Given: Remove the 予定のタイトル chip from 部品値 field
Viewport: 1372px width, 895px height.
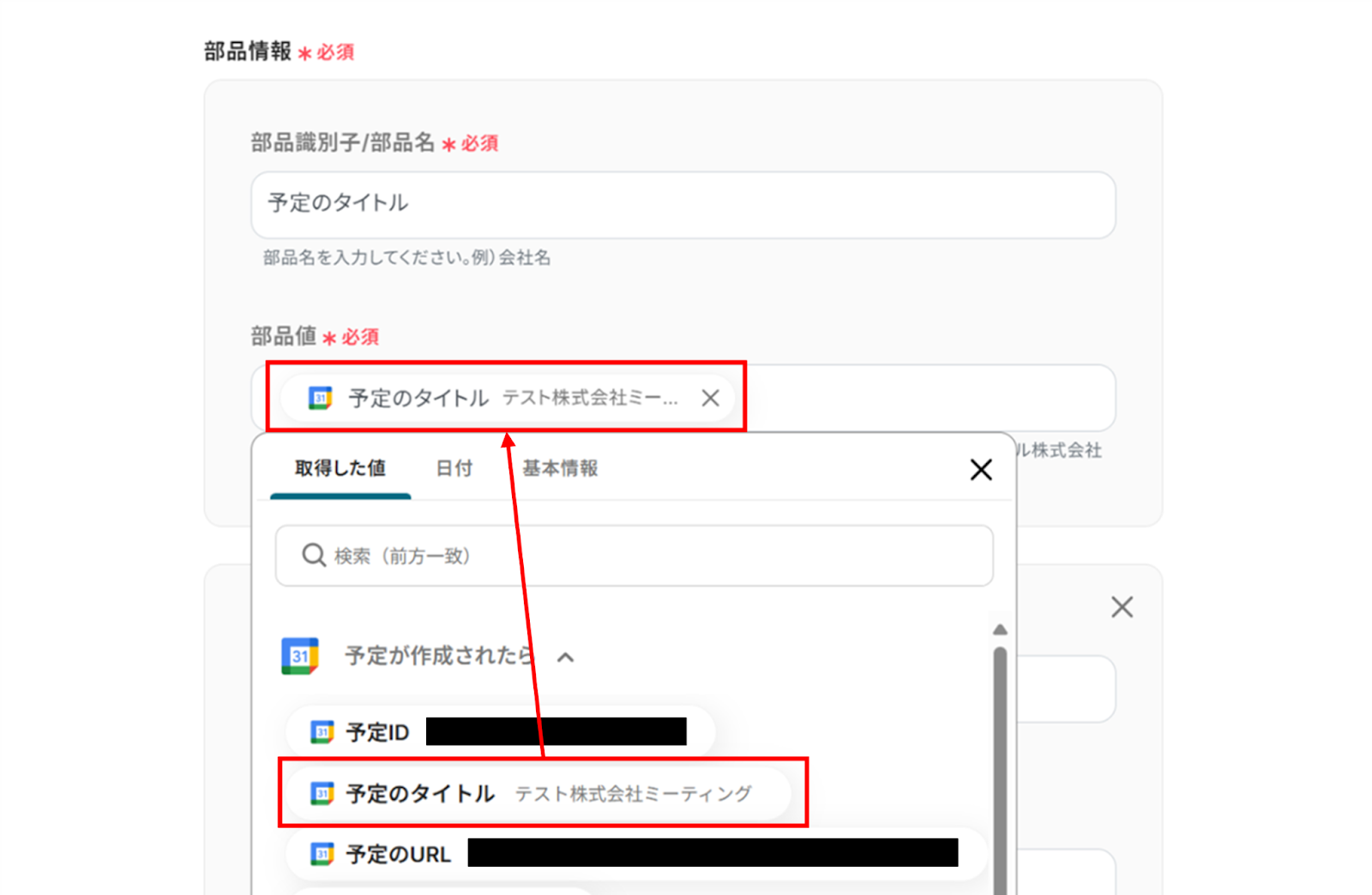Looking at the screenshot, I should 710,398.
